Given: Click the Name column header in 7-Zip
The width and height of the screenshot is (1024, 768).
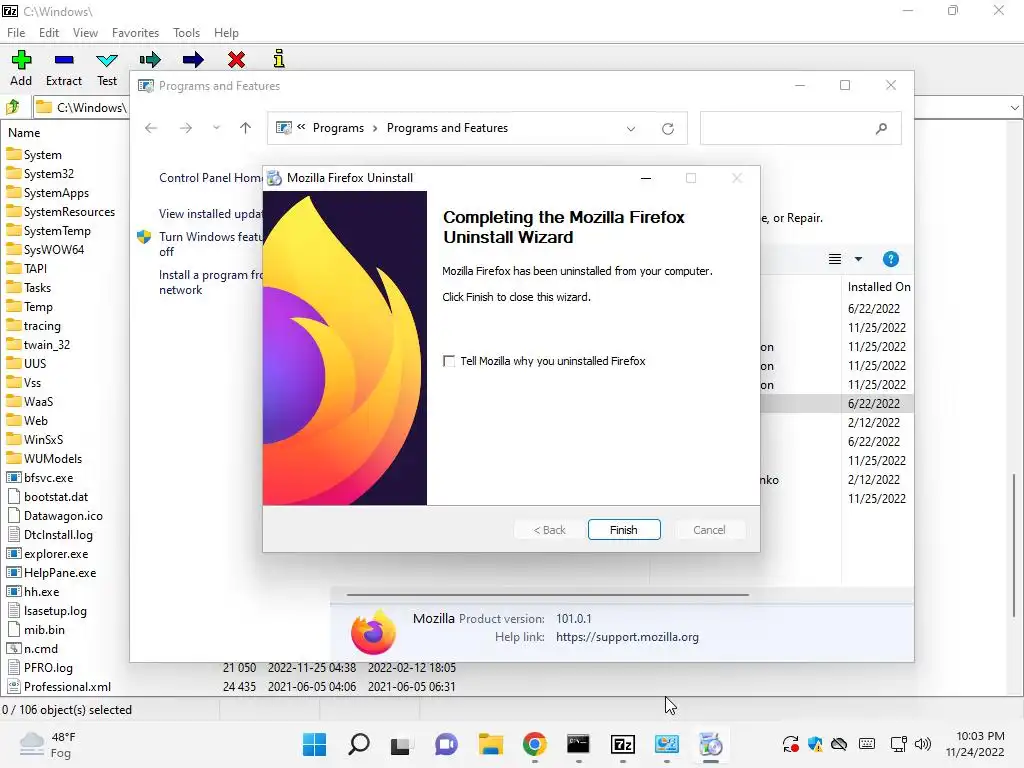Looking at the screenshot, I should (24, 133).
